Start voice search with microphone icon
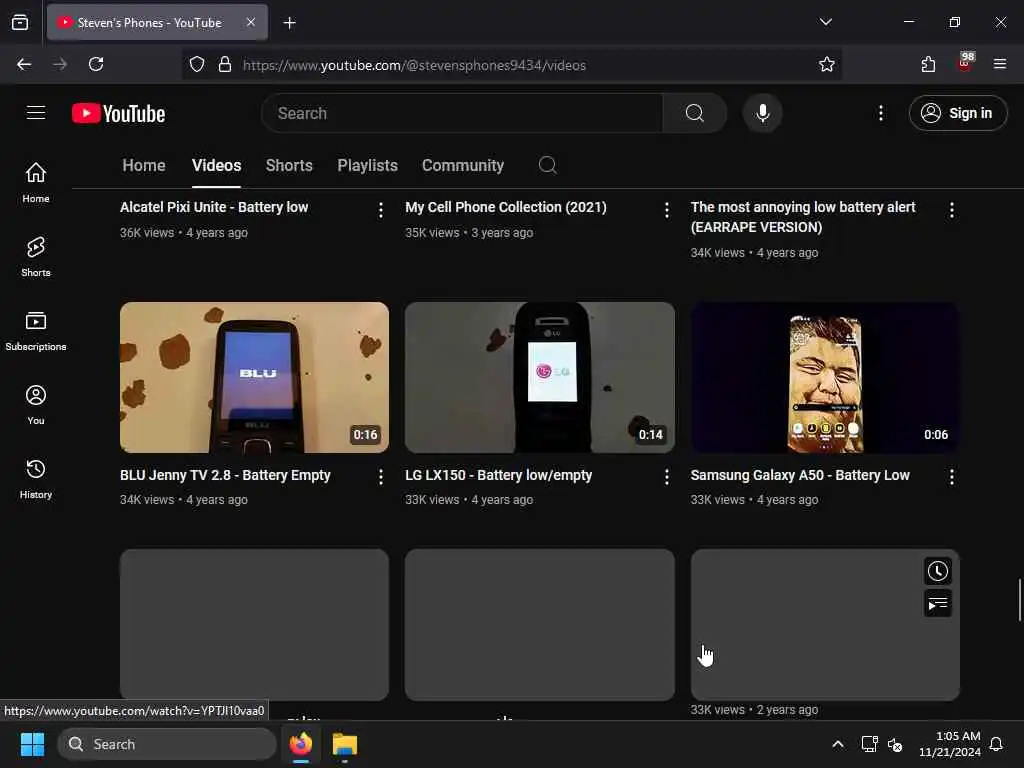The height and width of the screenshot is (768, 1024). tap(762, 113)
